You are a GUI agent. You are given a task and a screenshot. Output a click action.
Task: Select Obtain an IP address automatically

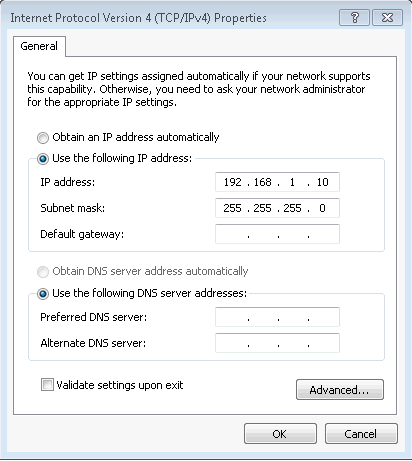pos(43,138)
